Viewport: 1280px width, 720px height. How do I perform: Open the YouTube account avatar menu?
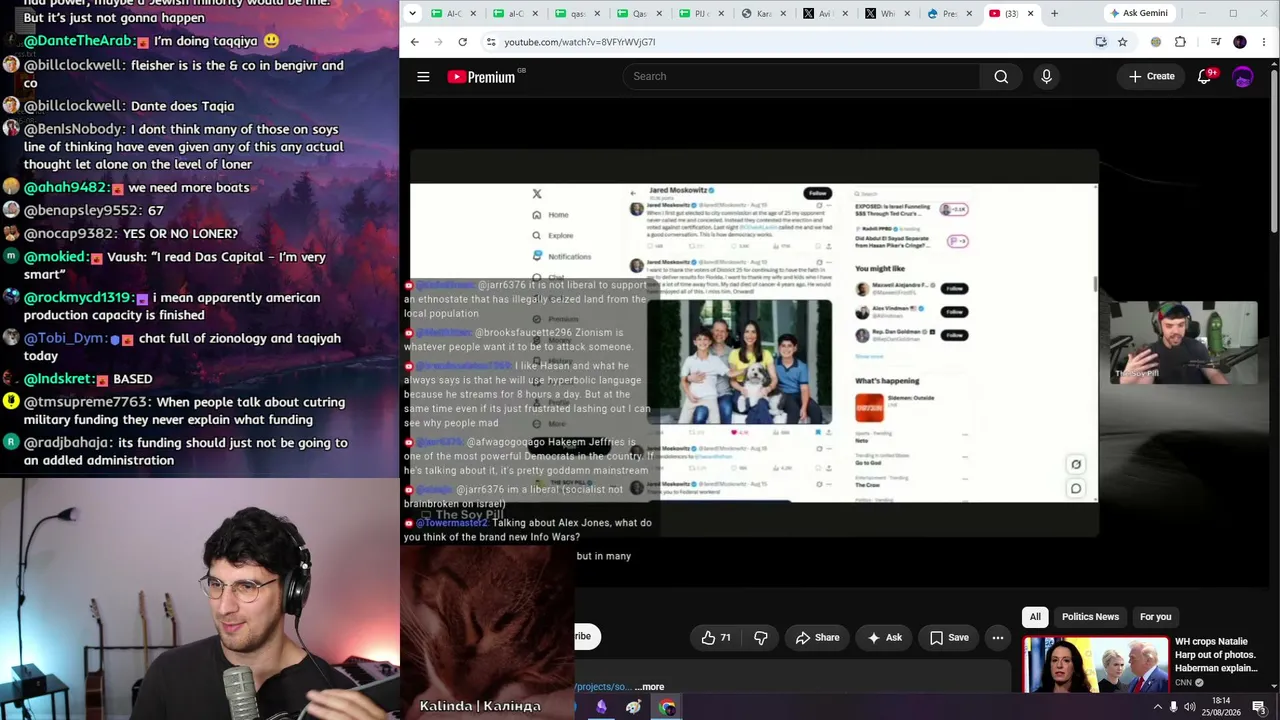[x=1243, y=76]
